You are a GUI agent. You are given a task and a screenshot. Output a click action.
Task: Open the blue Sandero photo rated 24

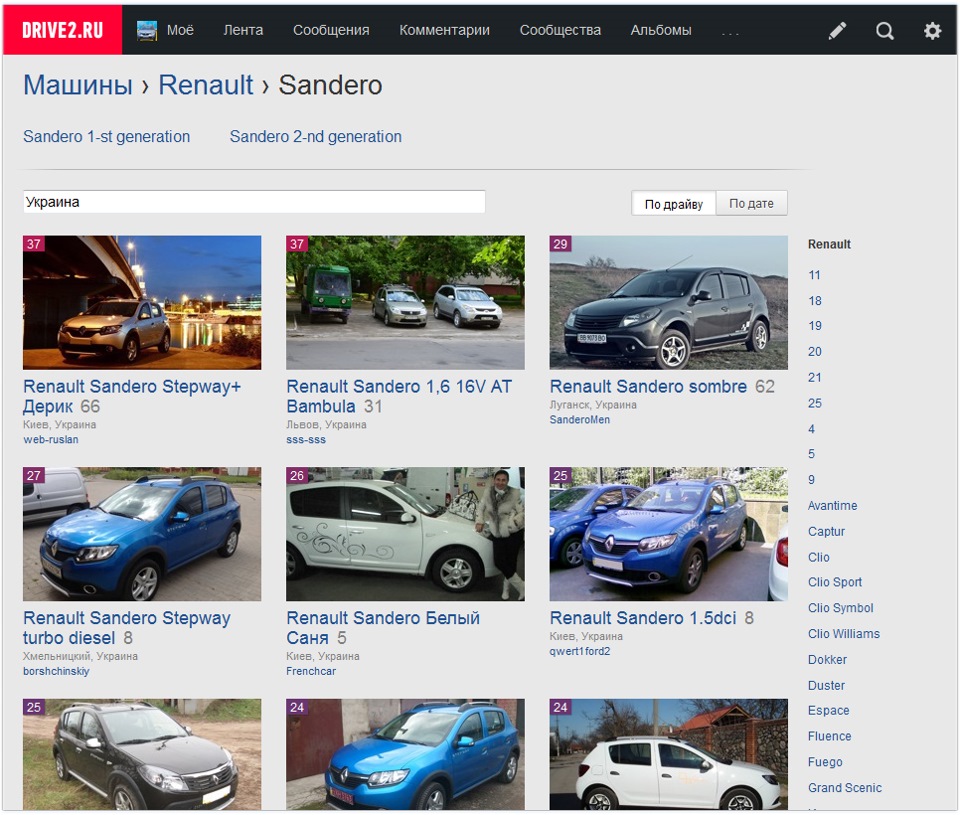(405, 754)
